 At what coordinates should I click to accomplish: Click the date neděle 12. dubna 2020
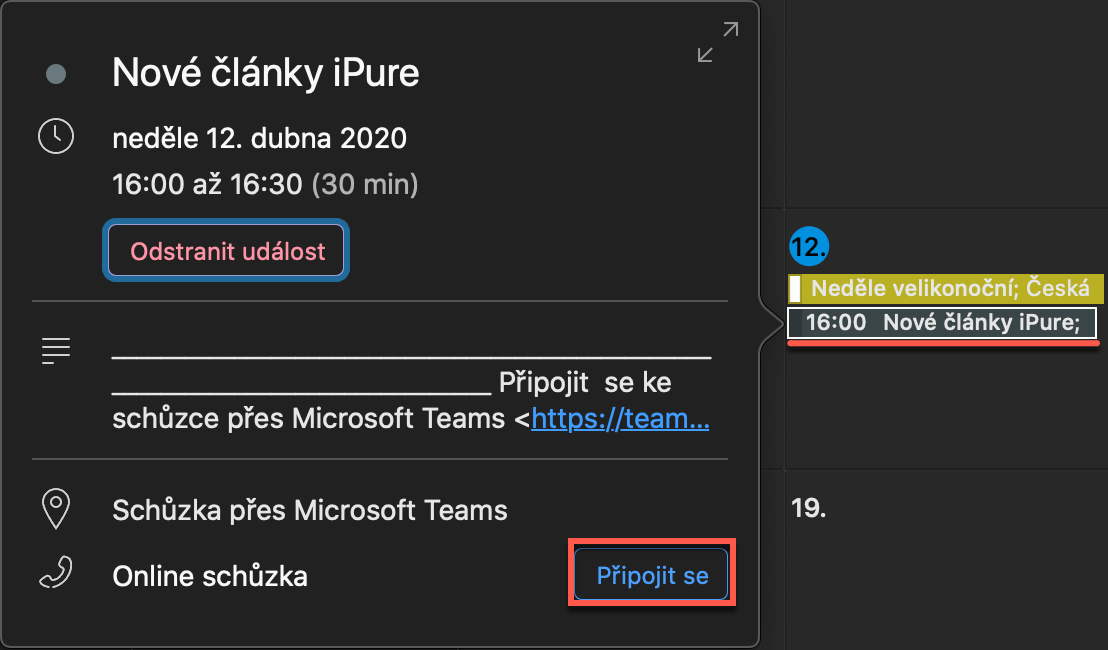pos(260,138)
